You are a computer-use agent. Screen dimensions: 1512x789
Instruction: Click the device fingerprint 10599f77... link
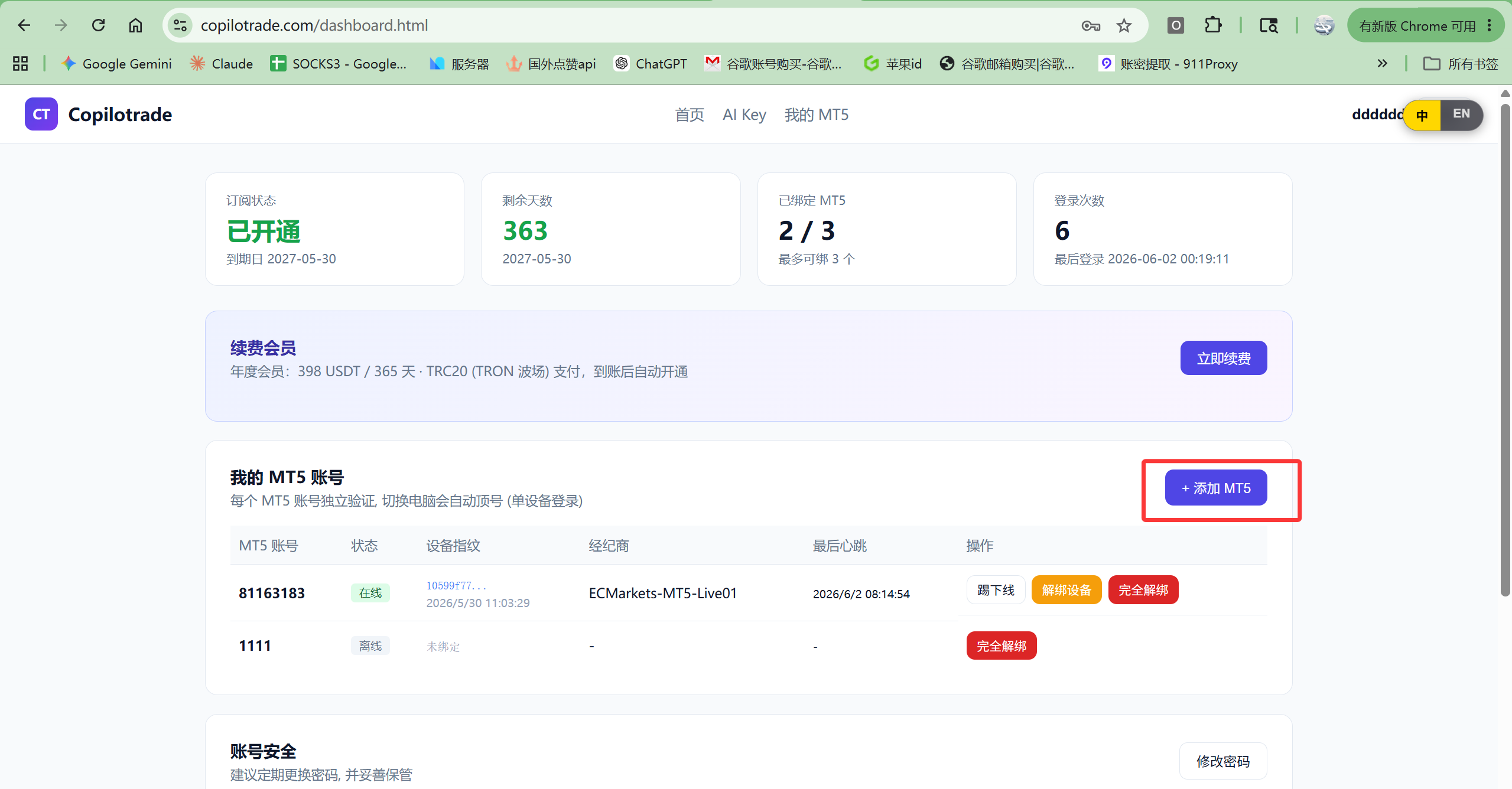(x=456, y=585)
